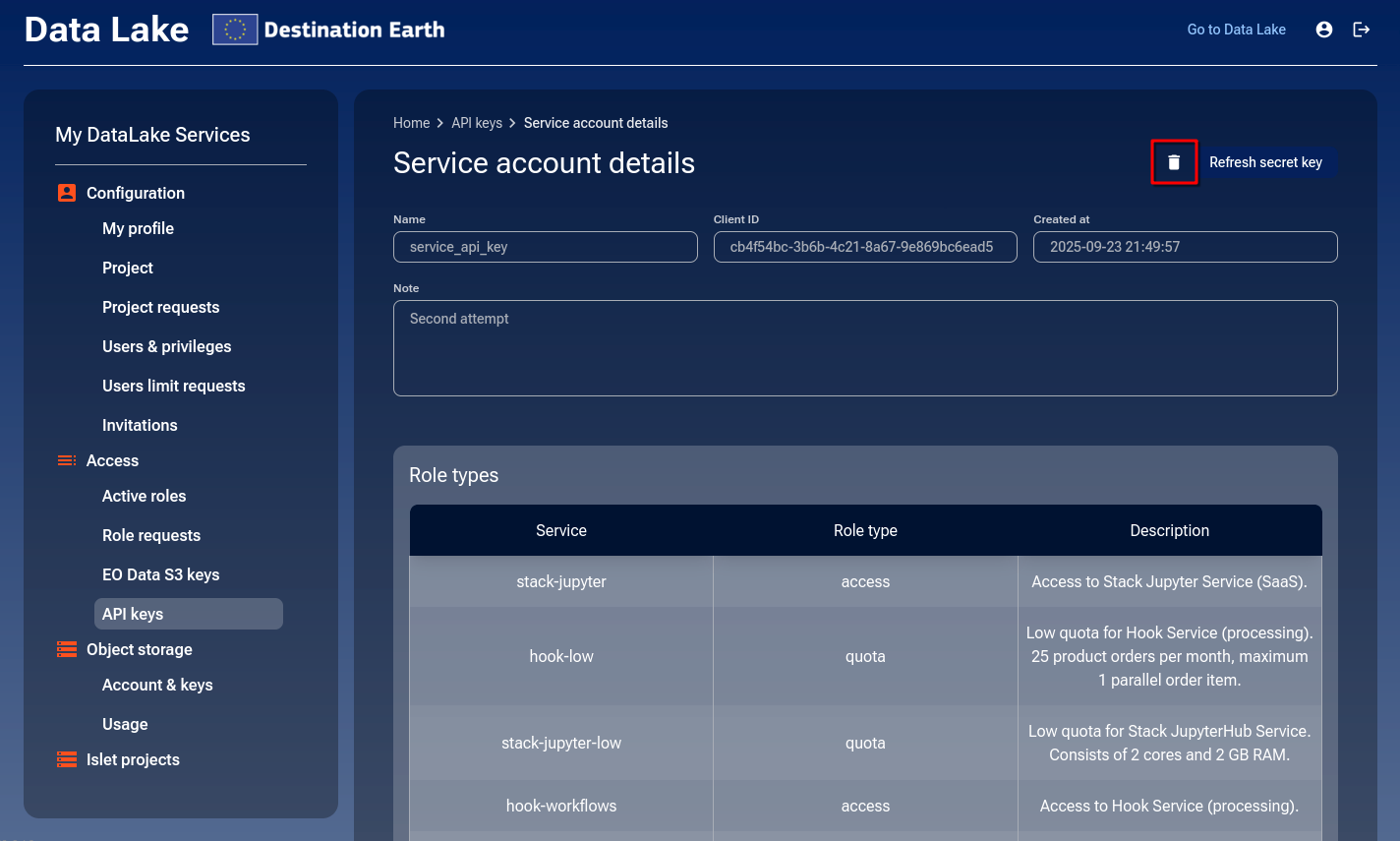1400x841 pixels.
Task: Open the Go to Data Lake link
Action: coord(1236,30)
